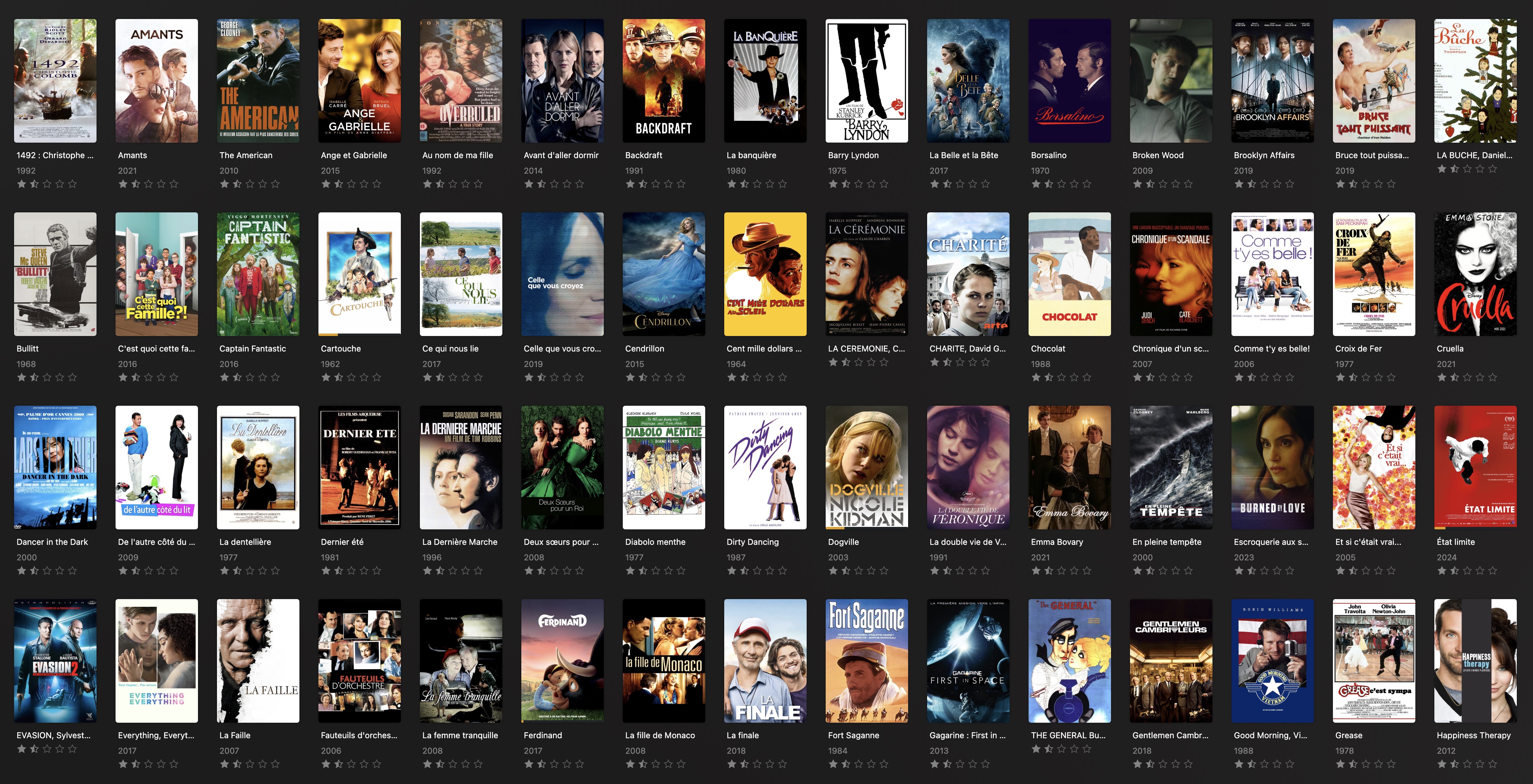Click the fifth star under Barry Lyndon
This screenshot has width=1533, height=784.
coord(885,184)
